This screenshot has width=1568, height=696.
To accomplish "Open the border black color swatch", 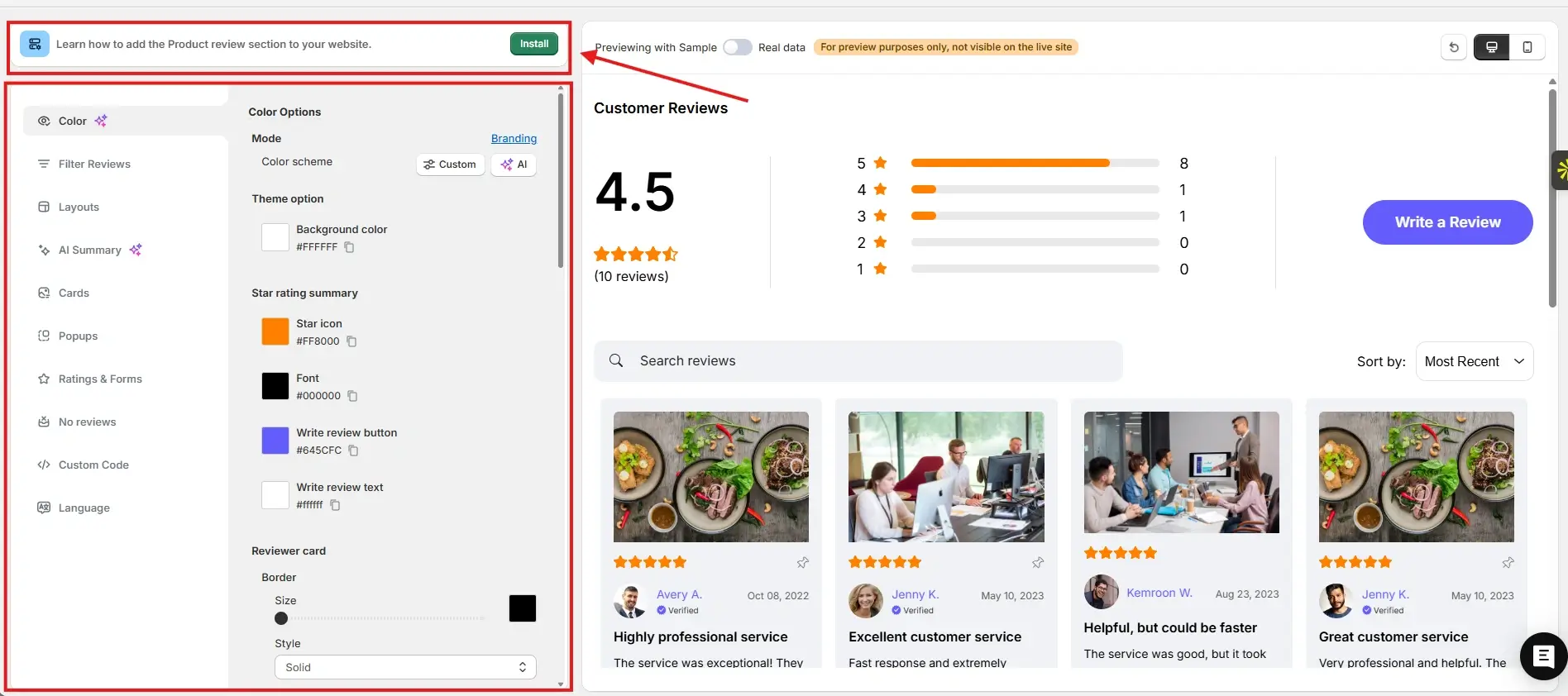I will [523, 608].
